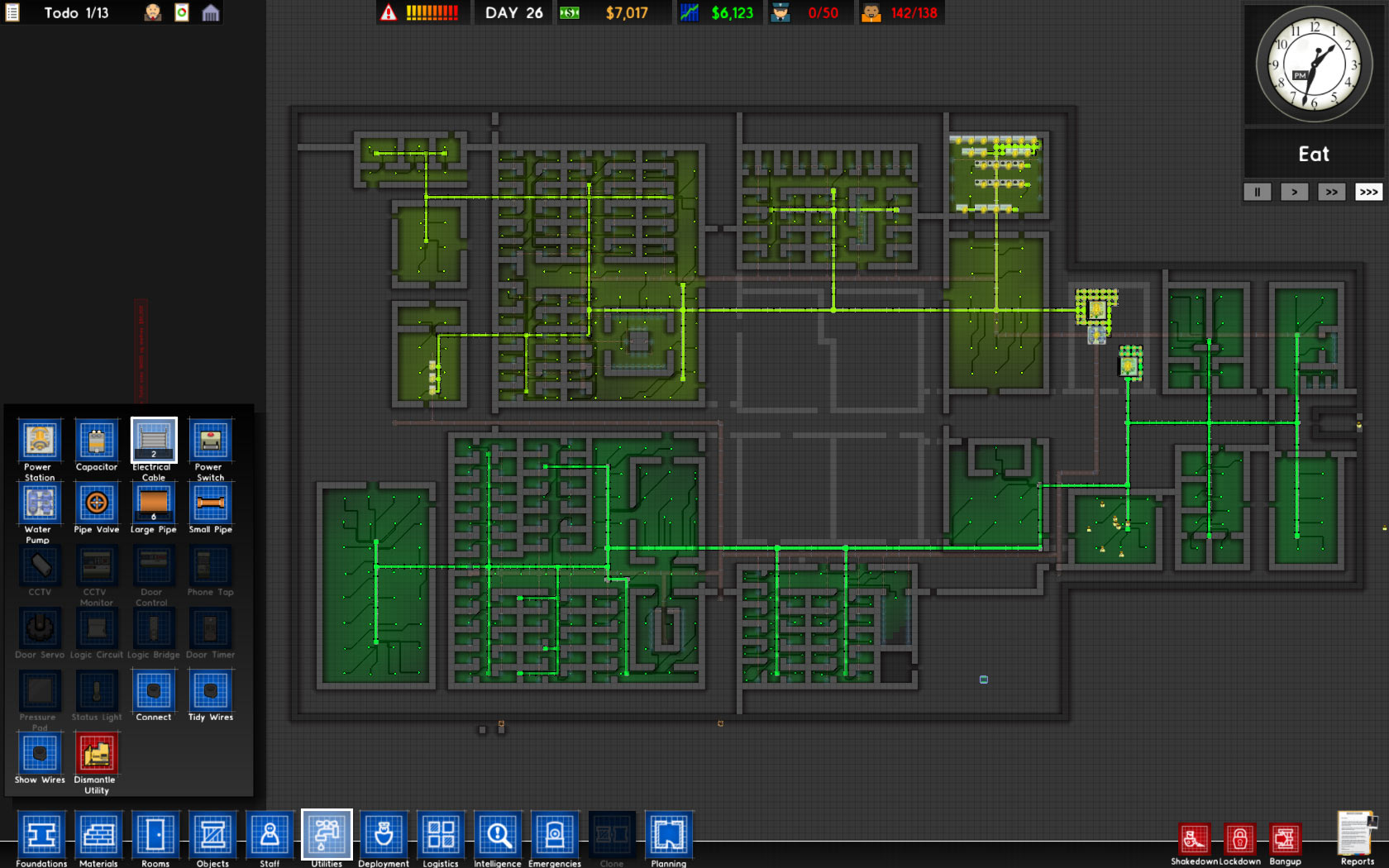Click the prisoner count 142/138
The image size is (1389, 868).
pos(914,12)
